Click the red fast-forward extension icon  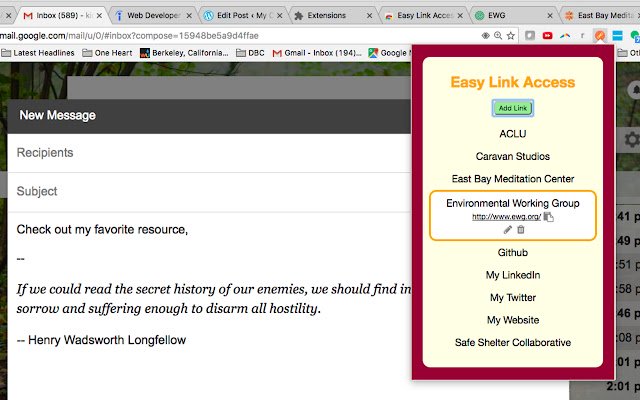(x=547, y=36)
